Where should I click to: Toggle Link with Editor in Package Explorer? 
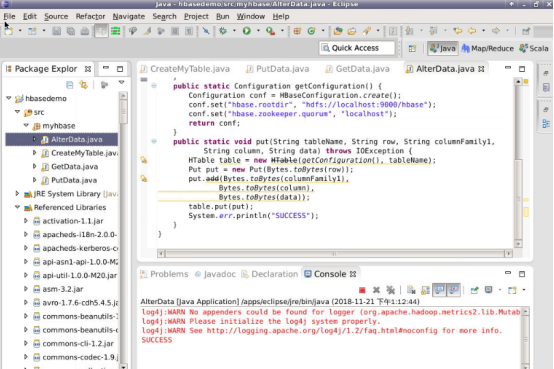[84, 85]
